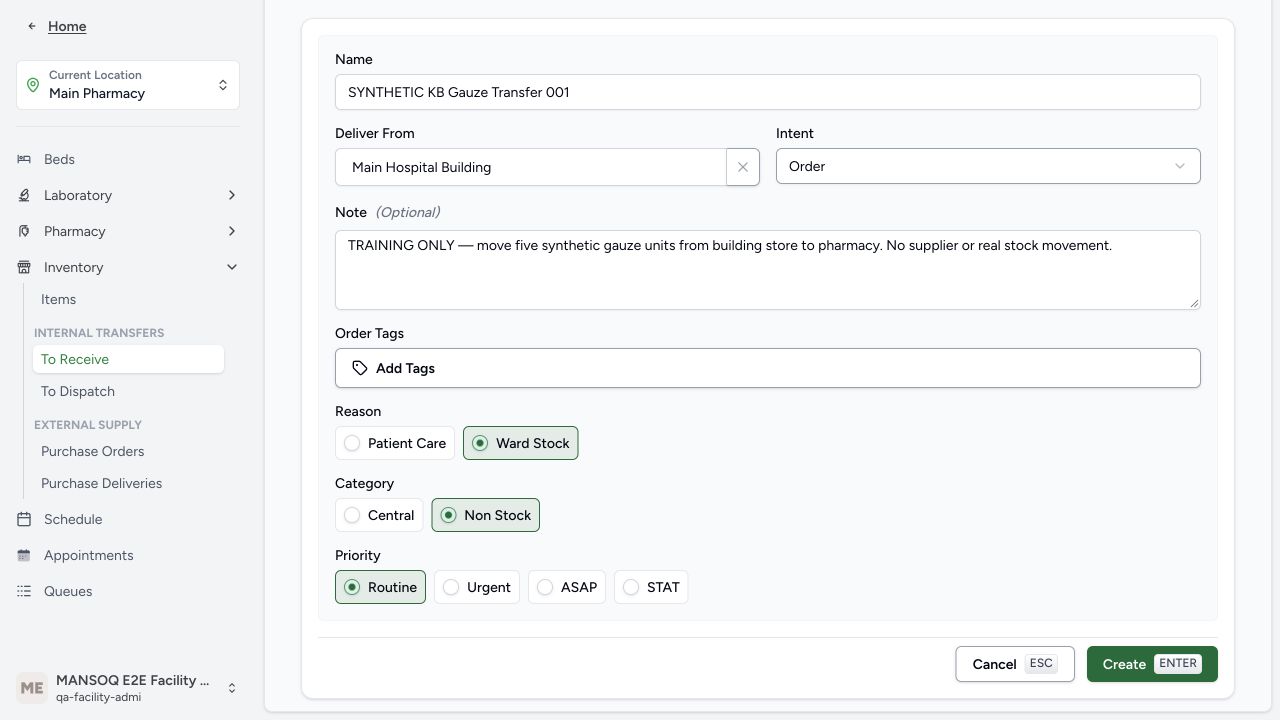Open the Intent dropdown
Image resolution: width=1280 pixels, height=720 pixels.
(988, 166)
